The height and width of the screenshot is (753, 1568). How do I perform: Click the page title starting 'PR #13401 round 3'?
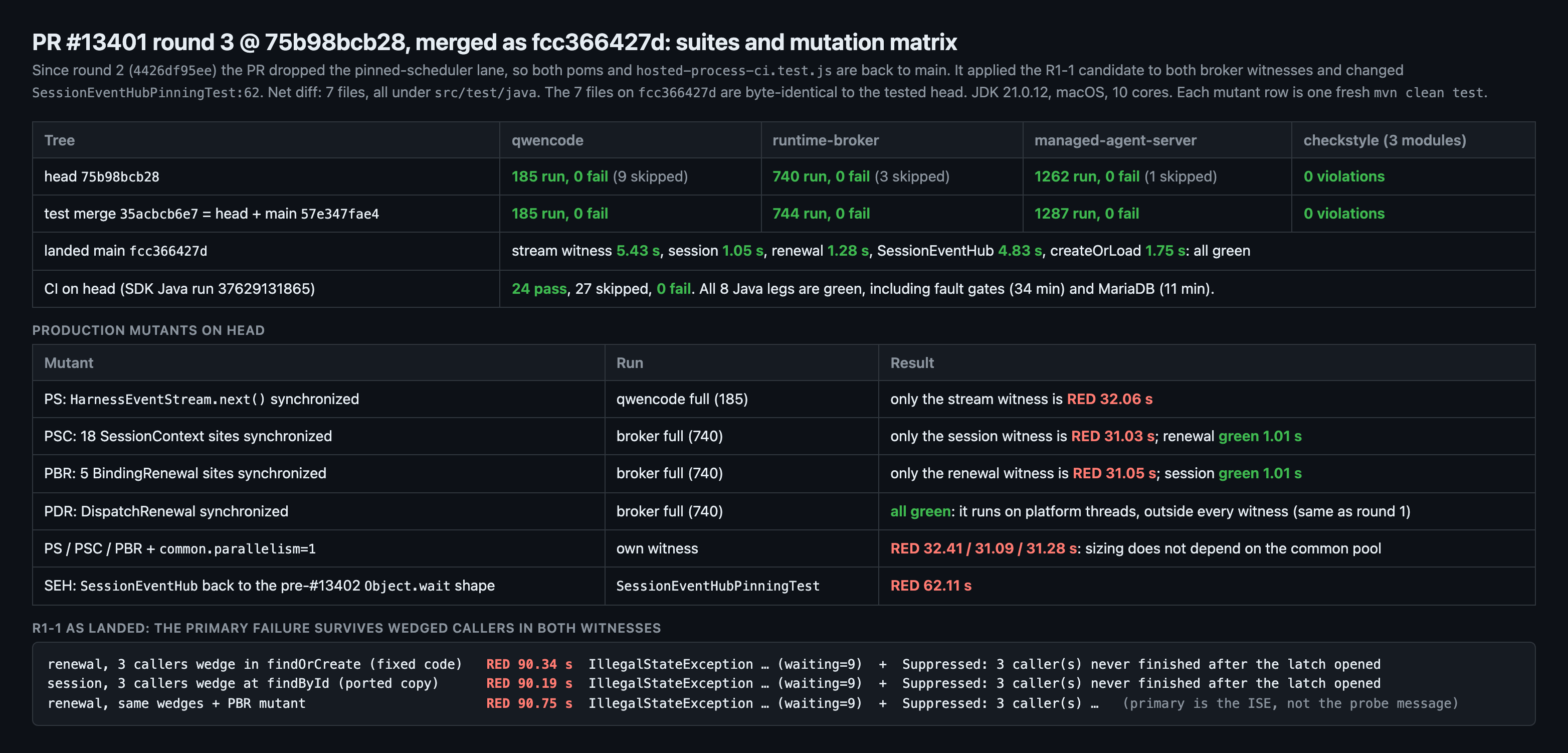click(x=494, y=42)
